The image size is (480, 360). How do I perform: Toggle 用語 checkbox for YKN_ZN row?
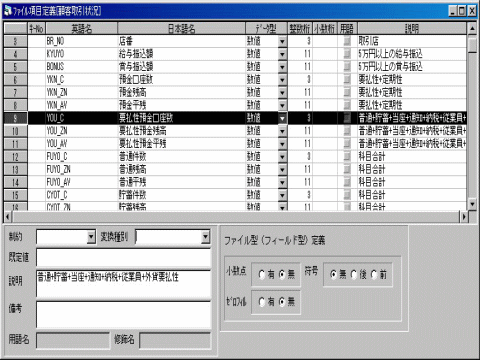(x=347, y=92)
